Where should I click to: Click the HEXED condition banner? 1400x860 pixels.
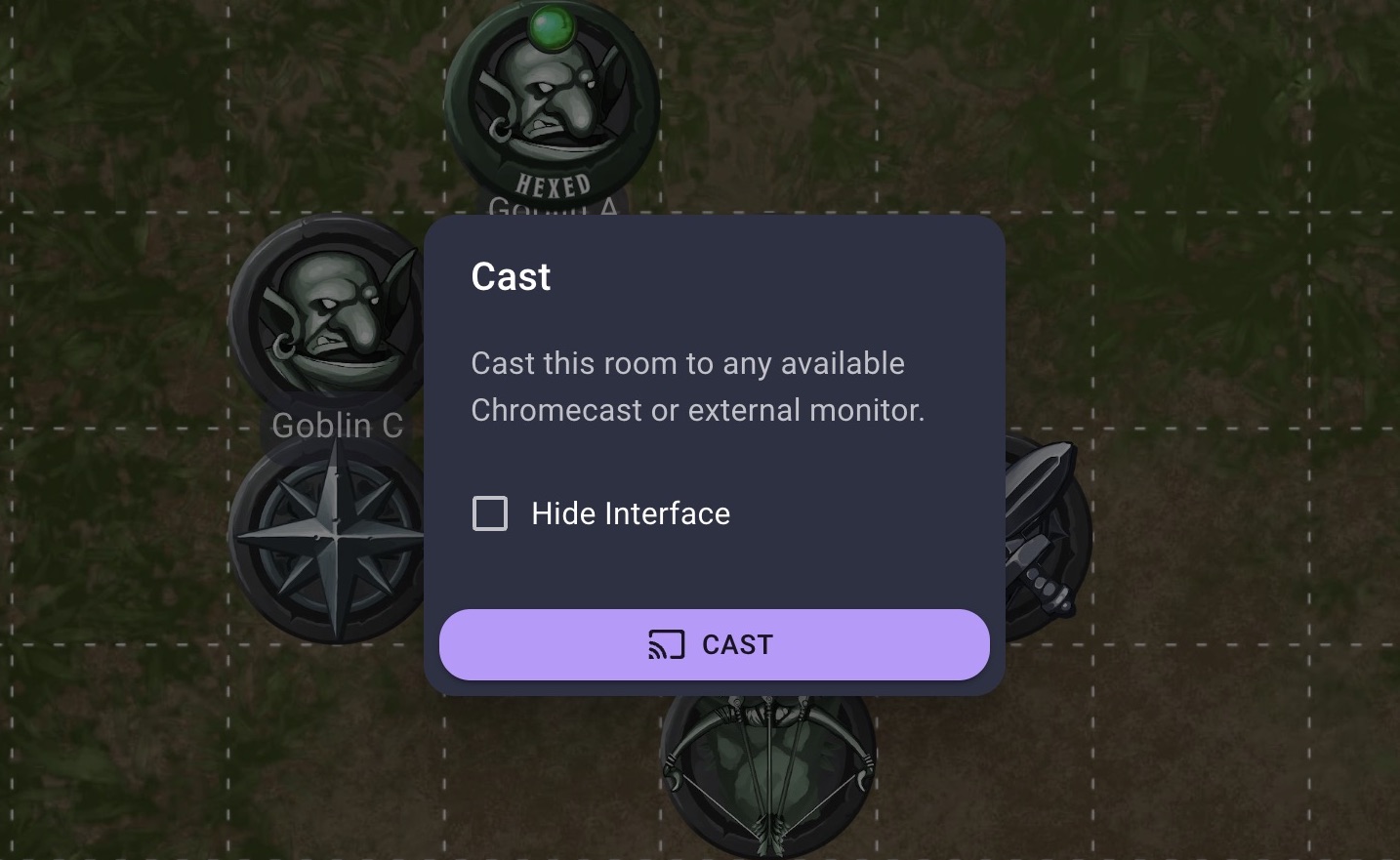click(553, 184)
